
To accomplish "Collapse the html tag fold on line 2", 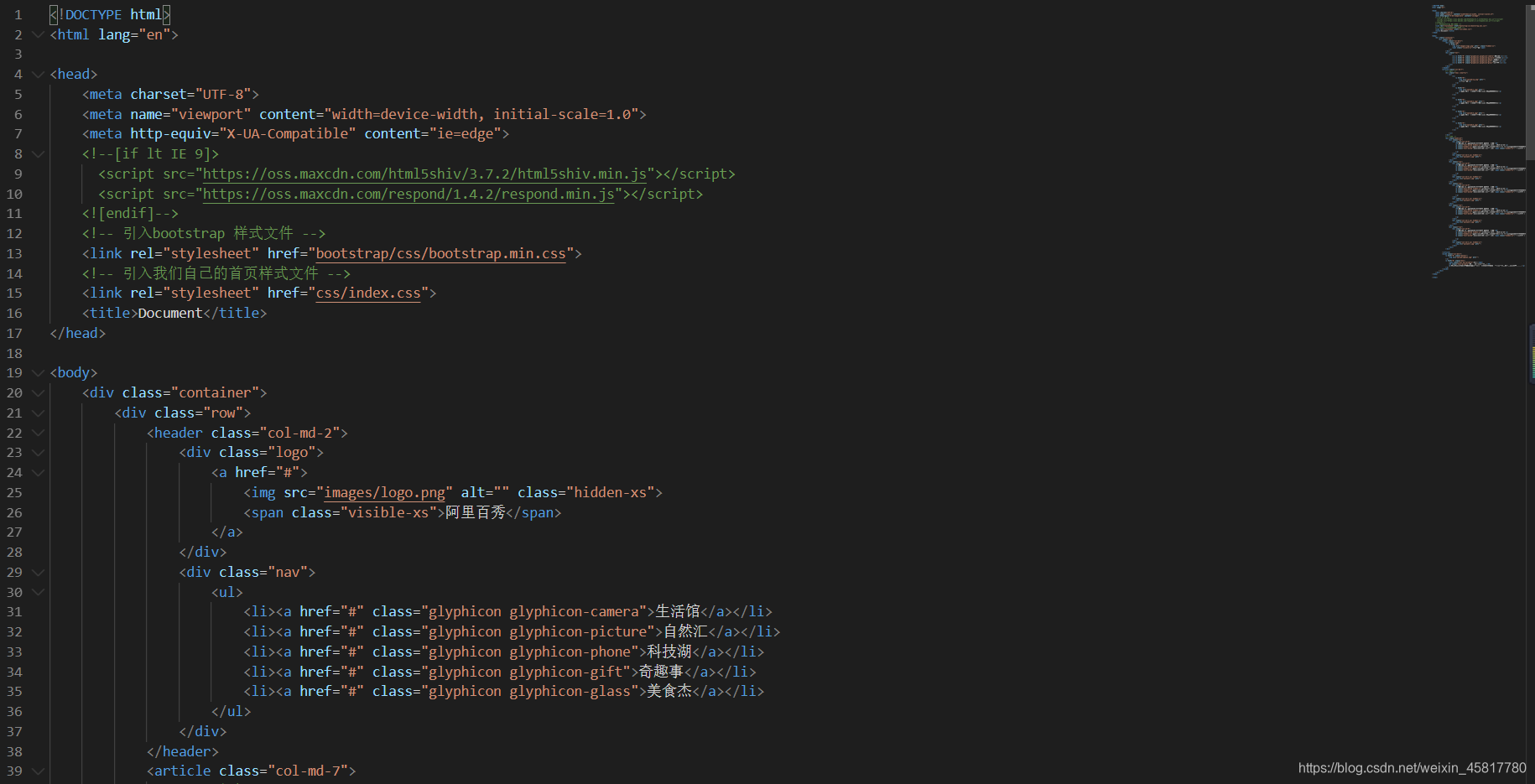I will pos(38,34).
